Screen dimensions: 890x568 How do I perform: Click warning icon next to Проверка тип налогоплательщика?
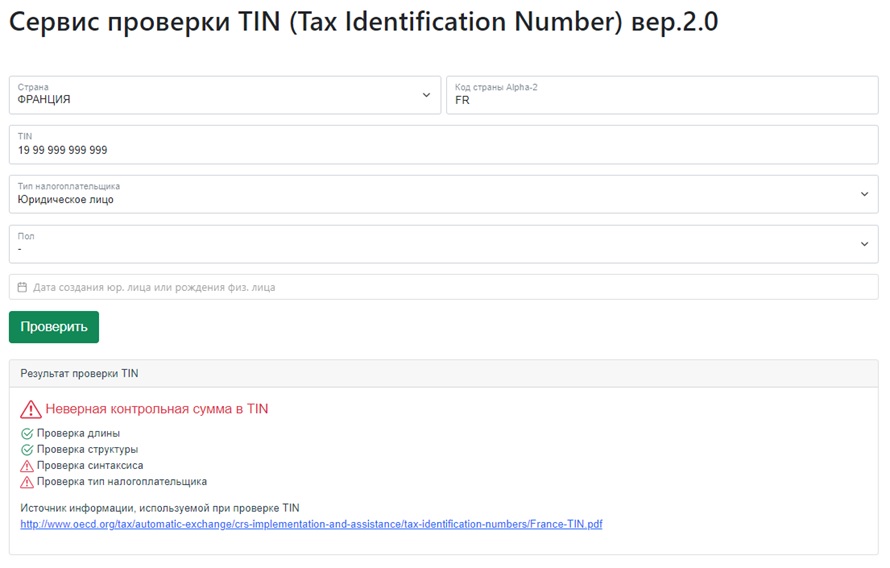click(x=27, y=482)
